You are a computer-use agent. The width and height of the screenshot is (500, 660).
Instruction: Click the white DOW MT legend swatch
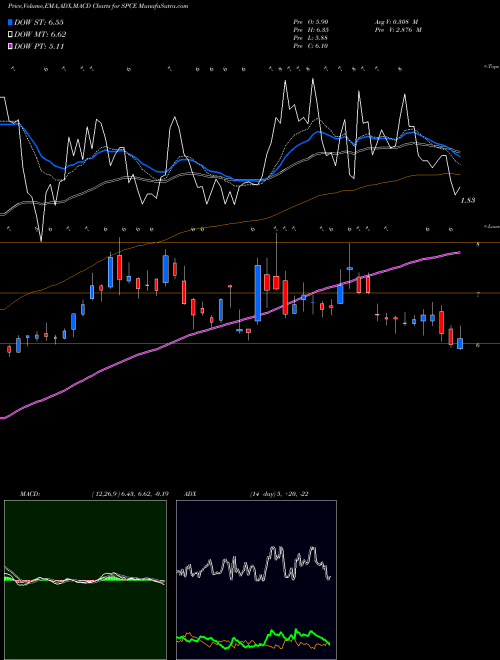point(11,35)
